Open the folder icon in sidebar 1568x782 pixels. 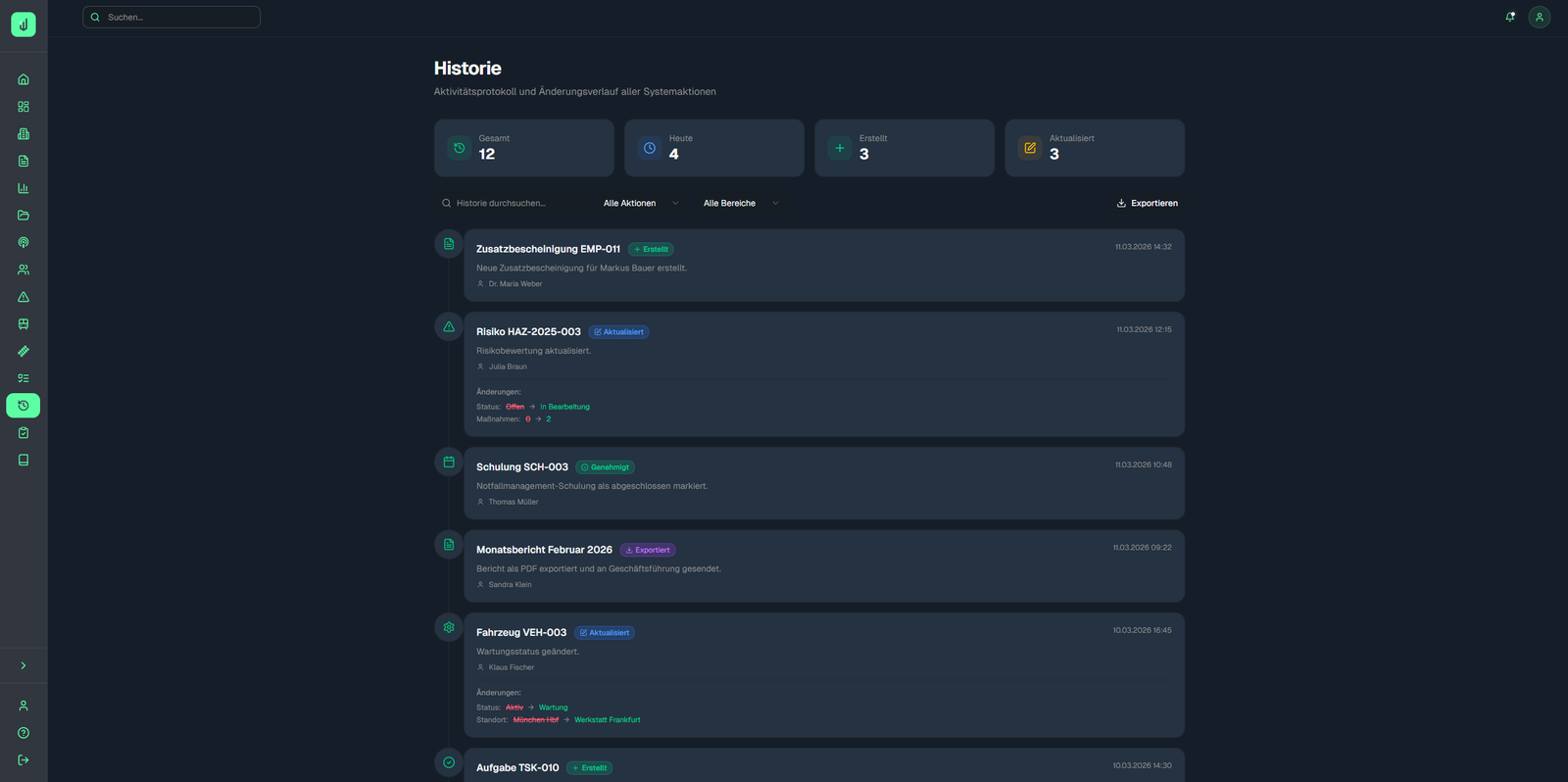point(24,216)
